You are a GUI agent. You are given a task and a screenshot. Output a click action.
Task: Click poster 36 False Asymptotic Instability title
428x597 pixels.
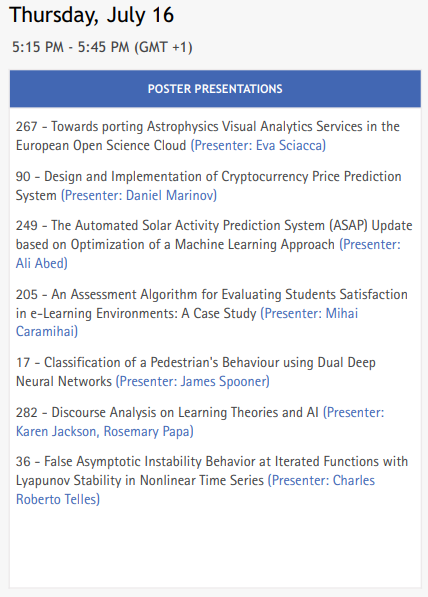click(212, 471)
